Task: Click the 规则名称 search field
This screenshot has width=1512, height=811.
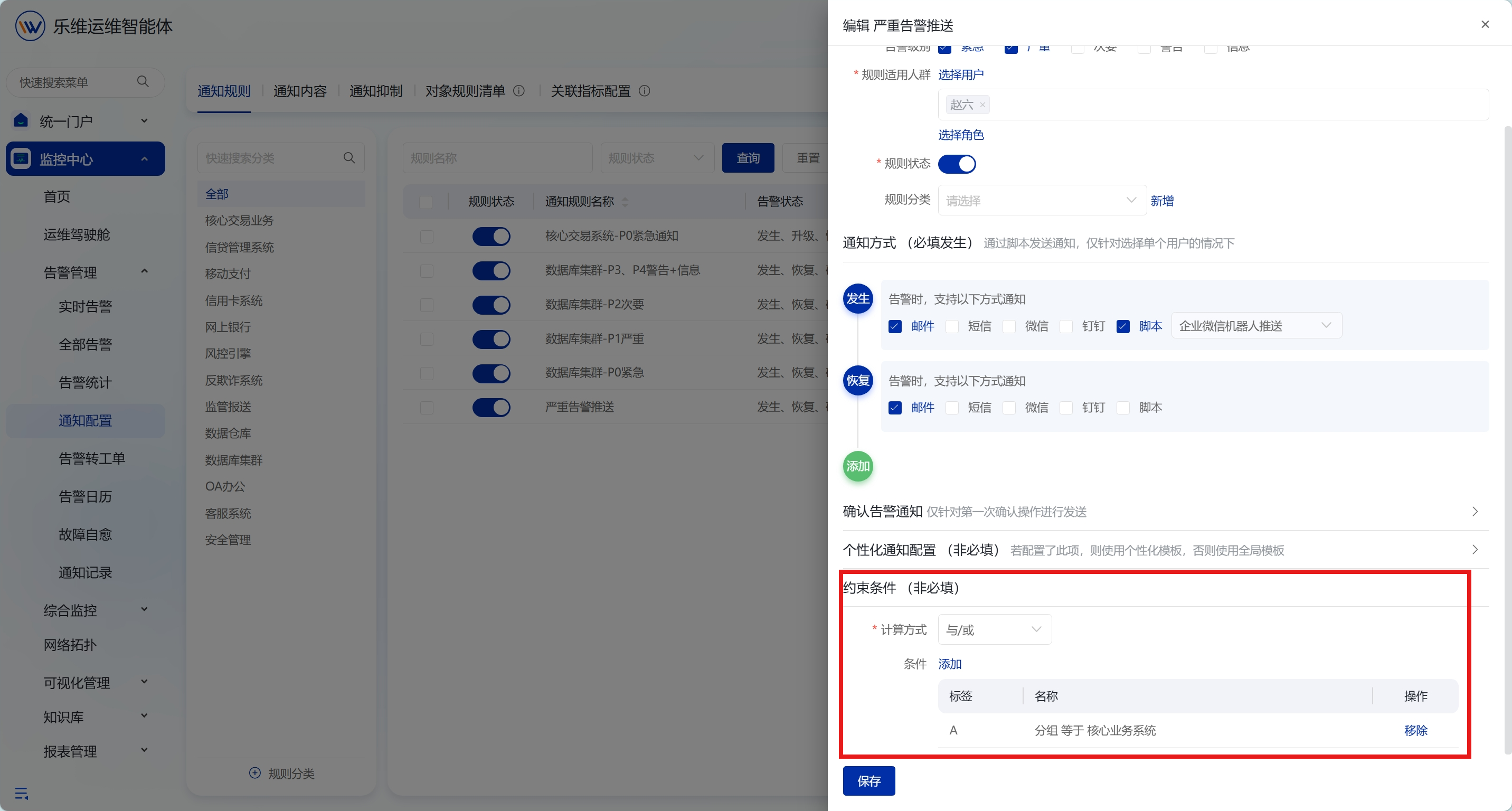Action: pyautogui.click(x=497, y=158)
